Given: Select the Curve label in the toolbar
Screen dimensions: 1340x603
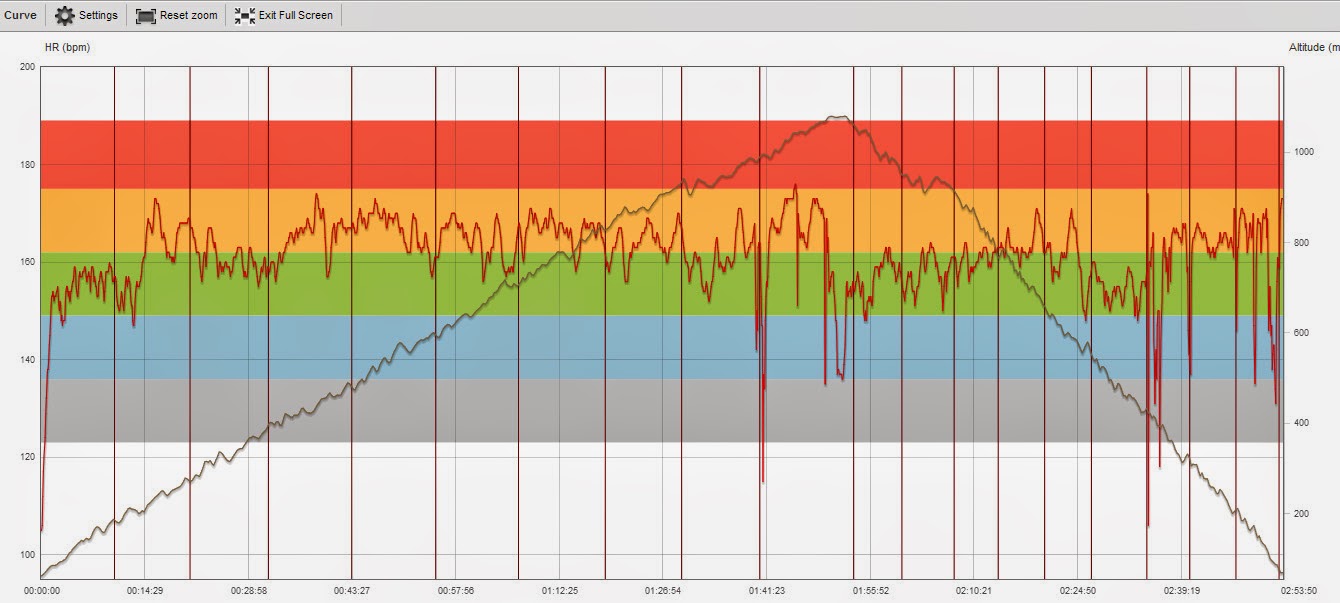Looking at the screenshot, I should (21, 16).
